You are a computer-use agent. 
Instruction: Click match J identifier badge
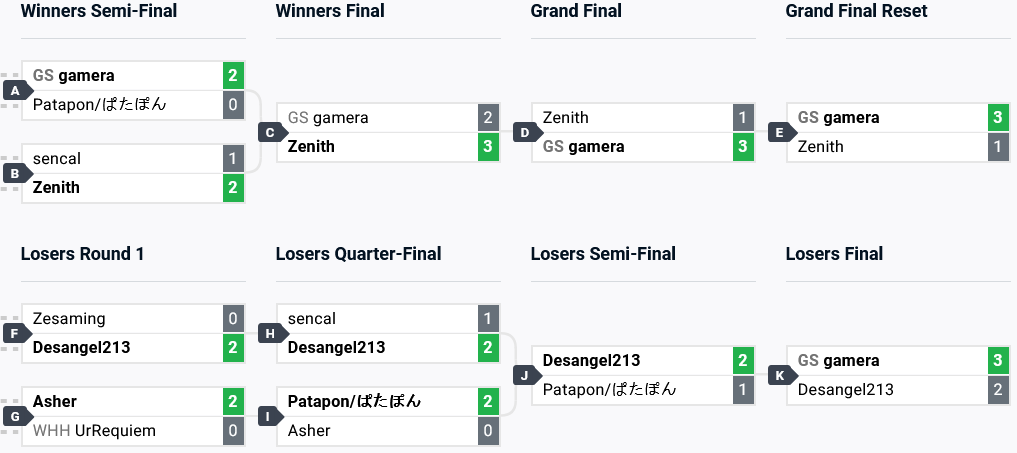tap(524, 375)
